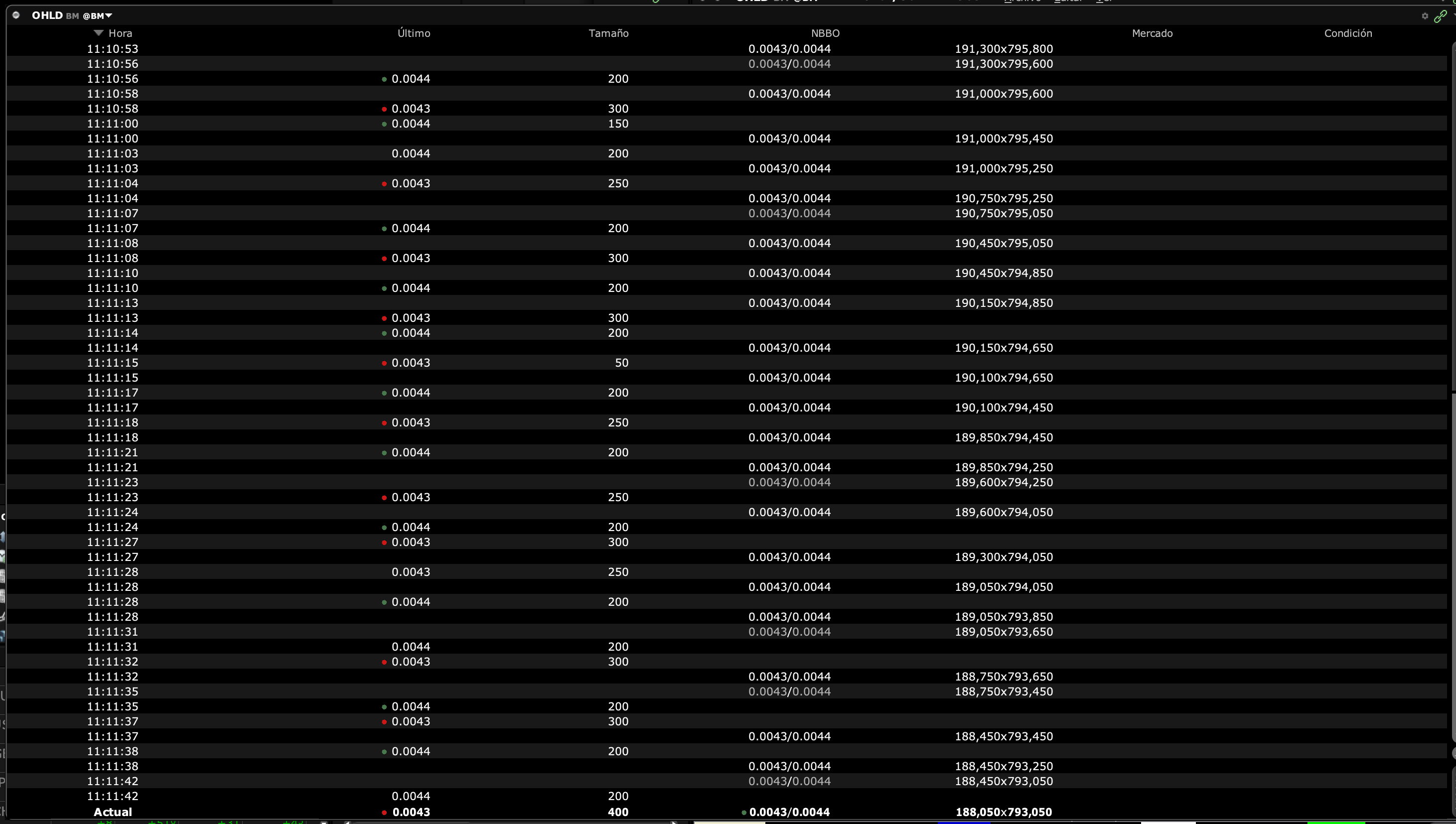Select market size 189,050x794,050
Viewport: 1456px width, 824px height.
tap(1003, 587)
